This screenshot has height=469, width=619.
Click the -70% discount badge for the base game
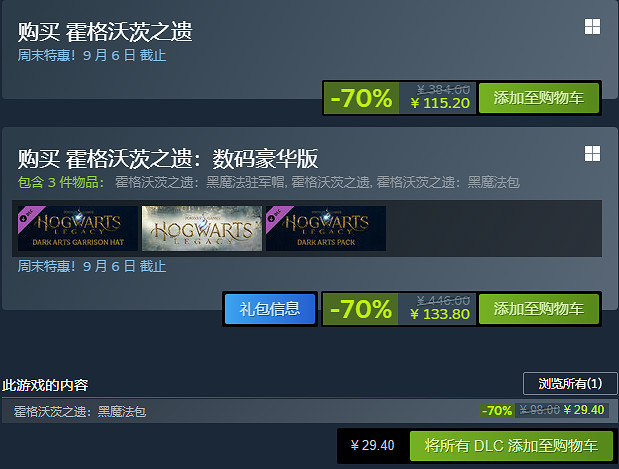361,98
